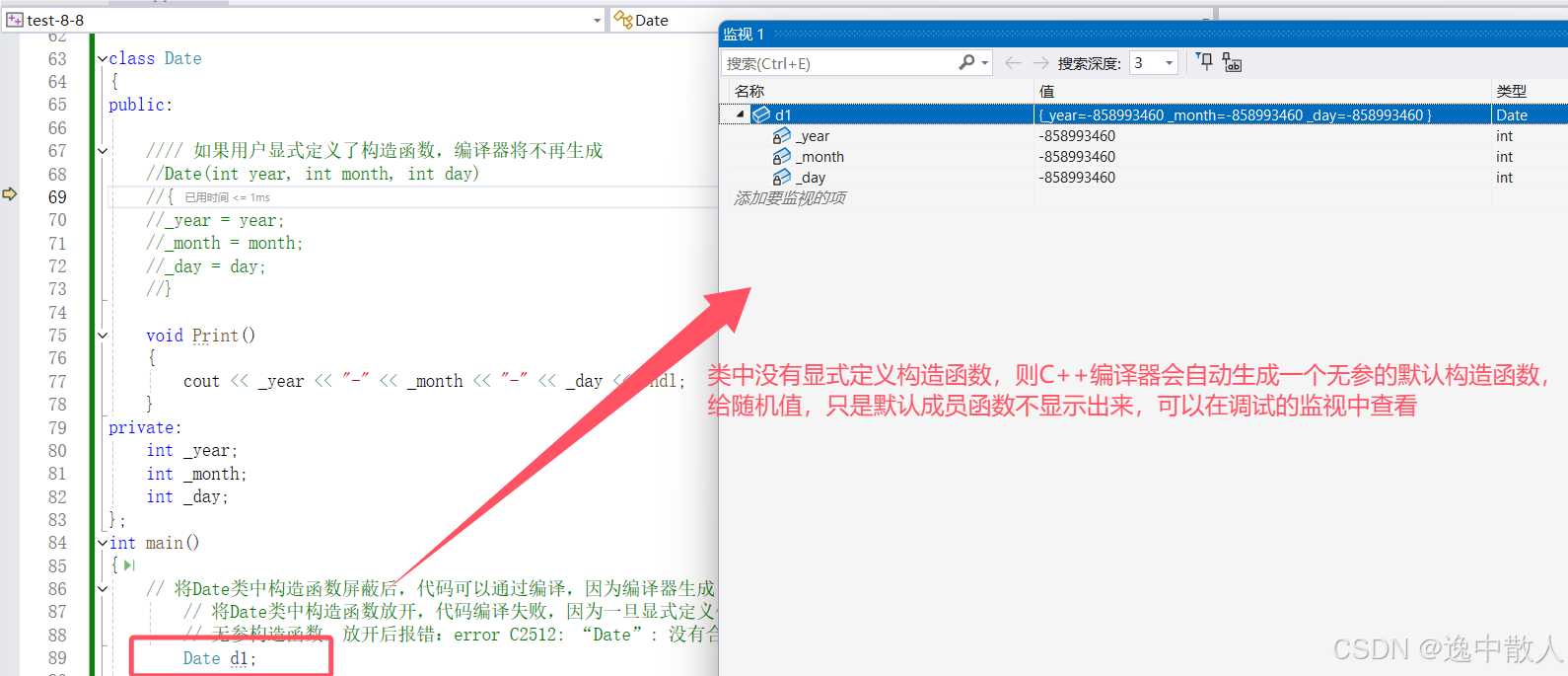Select the _year watch row name

tap(813, 136)
